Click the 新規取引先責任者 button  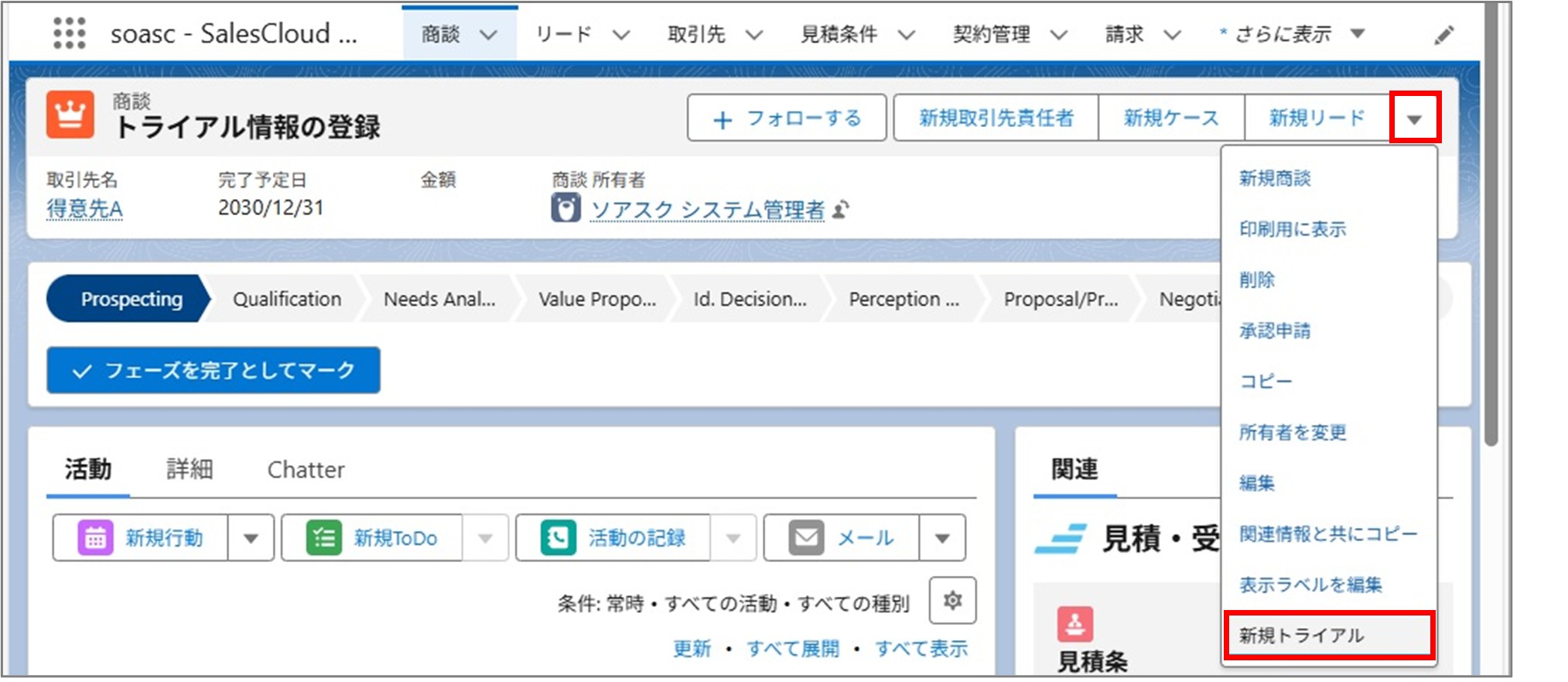996,118
